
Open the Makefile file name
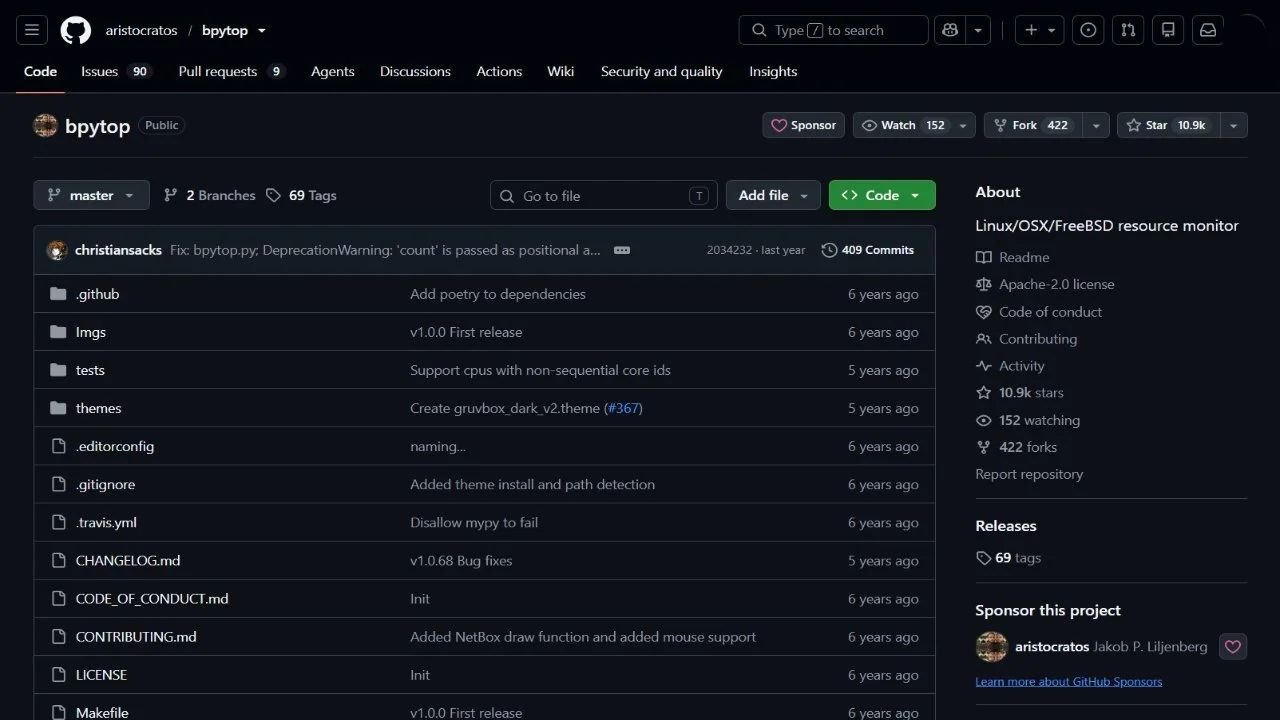coord(102,713)
